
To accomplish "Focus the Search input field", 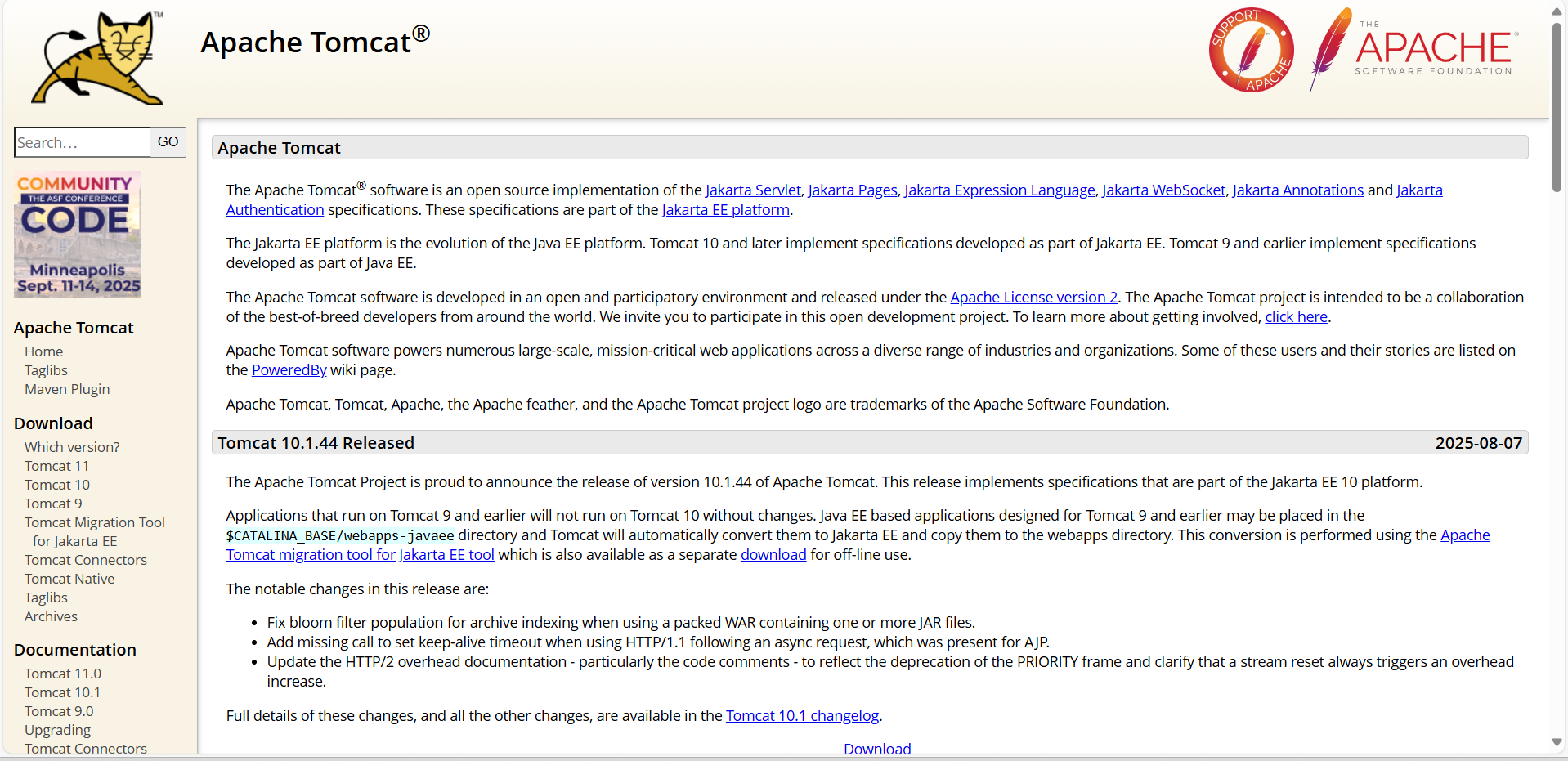I will coord(82,142).
